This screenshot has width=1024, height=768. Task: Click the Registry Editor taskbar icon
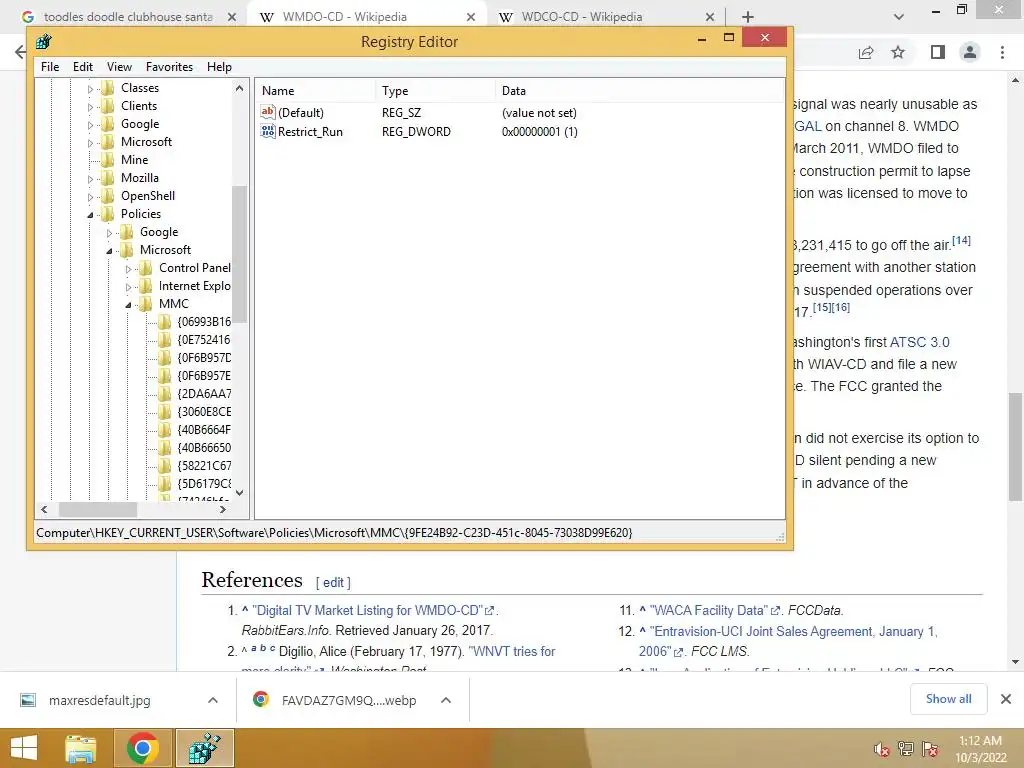pyautogui.click(x=204, y=748)
